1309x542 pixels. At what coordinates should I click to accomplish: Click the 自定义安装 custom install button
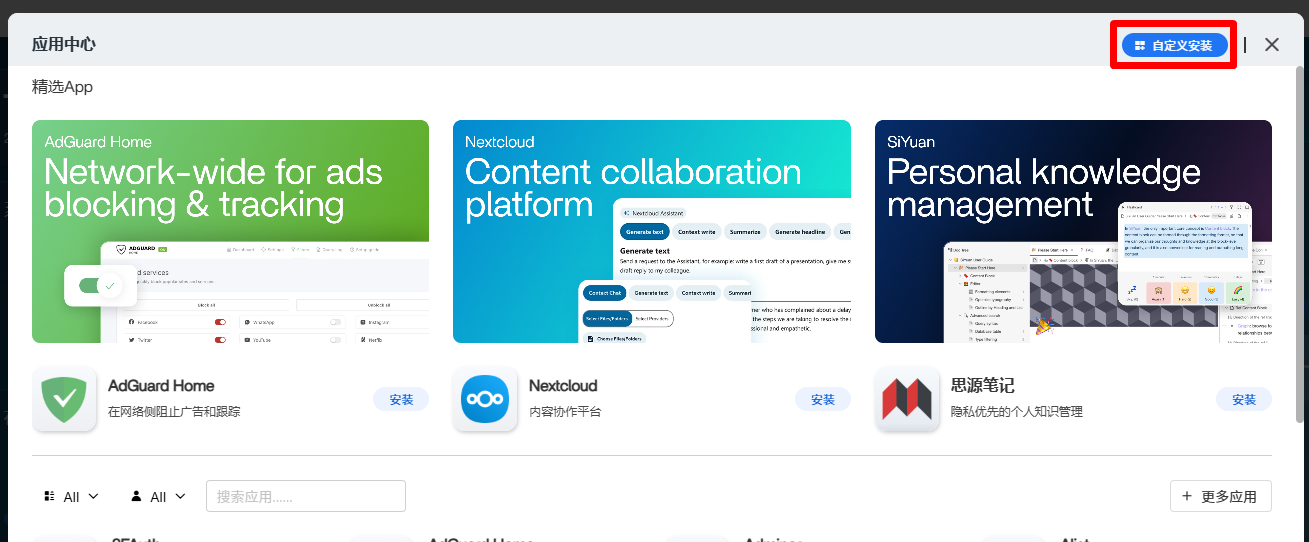(1174, 45)
